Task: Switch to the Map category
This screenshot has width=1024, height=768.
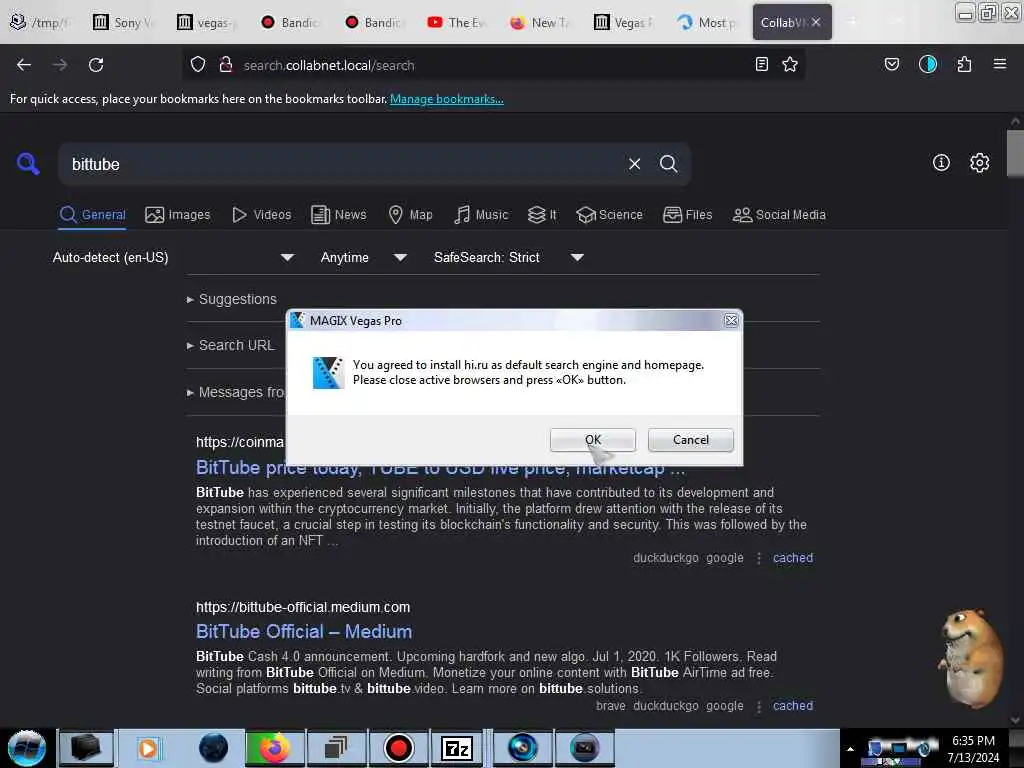Action: [x=410, y=215]
